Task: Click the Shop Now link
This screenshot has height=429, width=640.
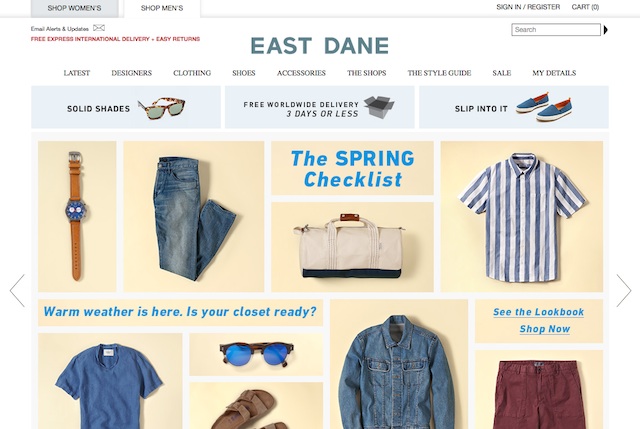Action: tap(545, 329)
